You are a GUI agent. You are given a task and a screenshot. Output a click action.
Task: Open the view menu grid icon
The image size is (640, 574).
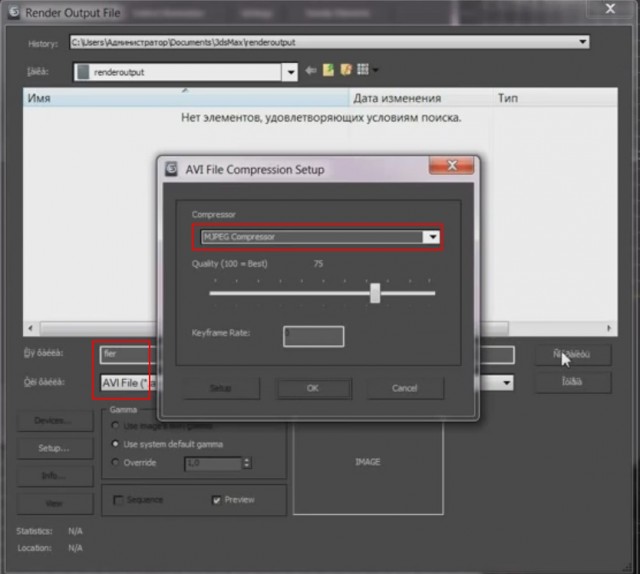pos(364,71)
